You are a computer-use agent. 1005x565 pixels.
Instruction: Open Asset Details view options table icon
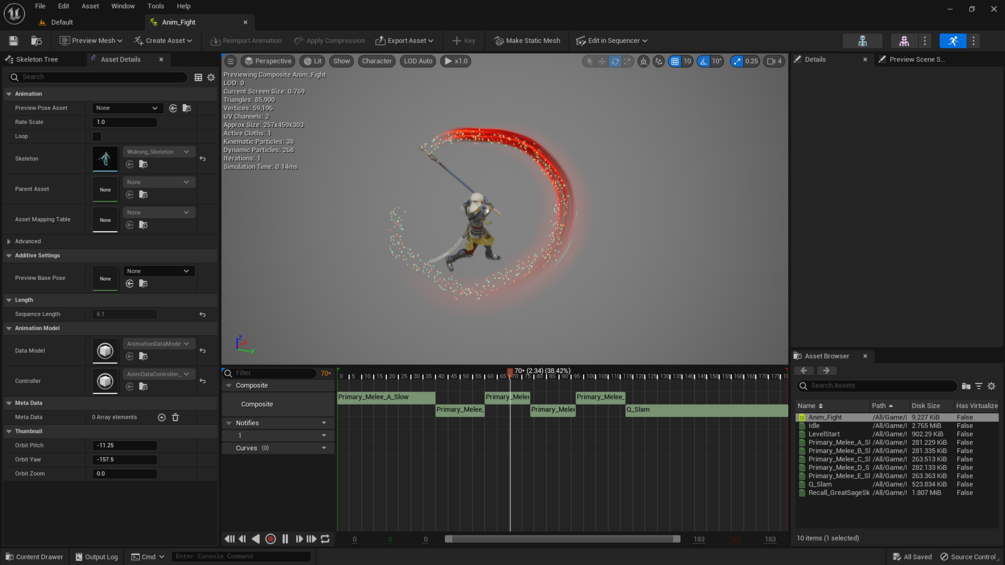click(x=198, y=77)
